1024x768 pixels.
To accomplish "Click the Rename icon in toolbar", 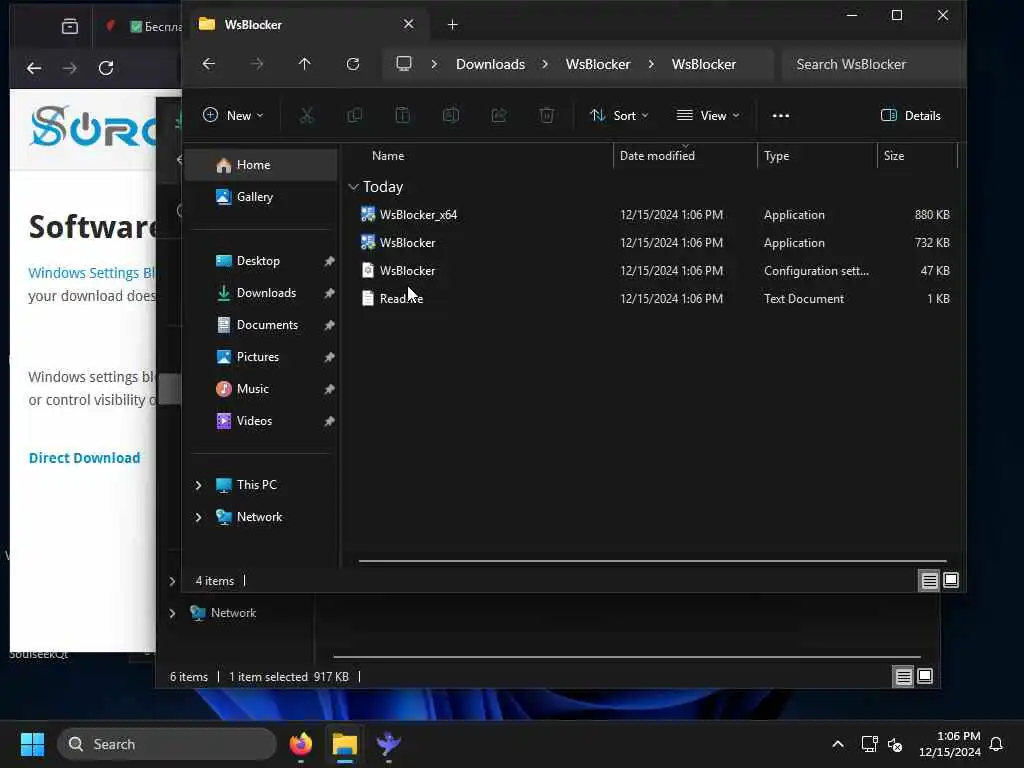I will pos(451,116).
